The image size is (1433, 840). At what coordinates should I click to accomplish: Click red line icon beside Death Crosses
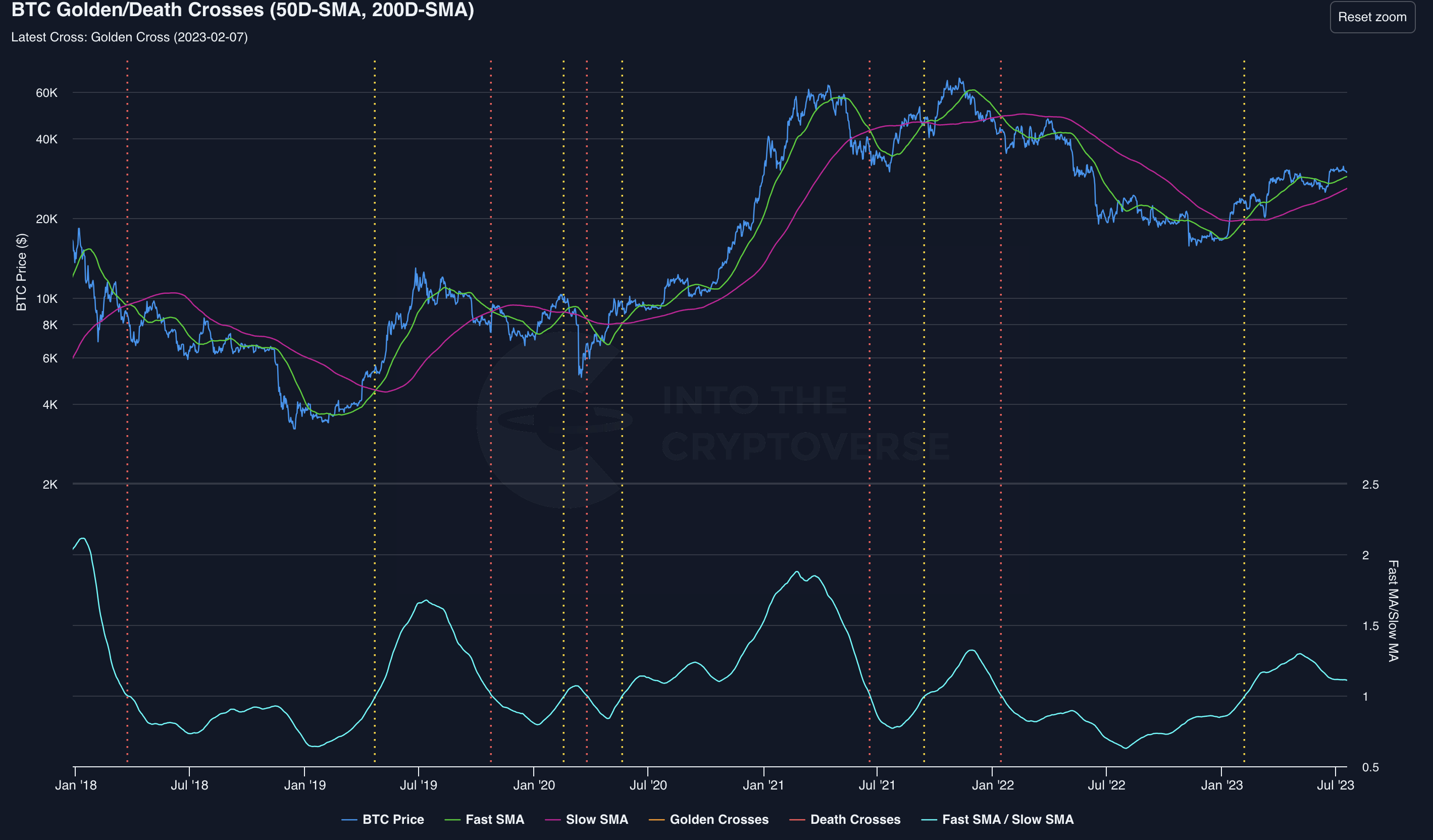pyautogui.click(x=797, y=820)
